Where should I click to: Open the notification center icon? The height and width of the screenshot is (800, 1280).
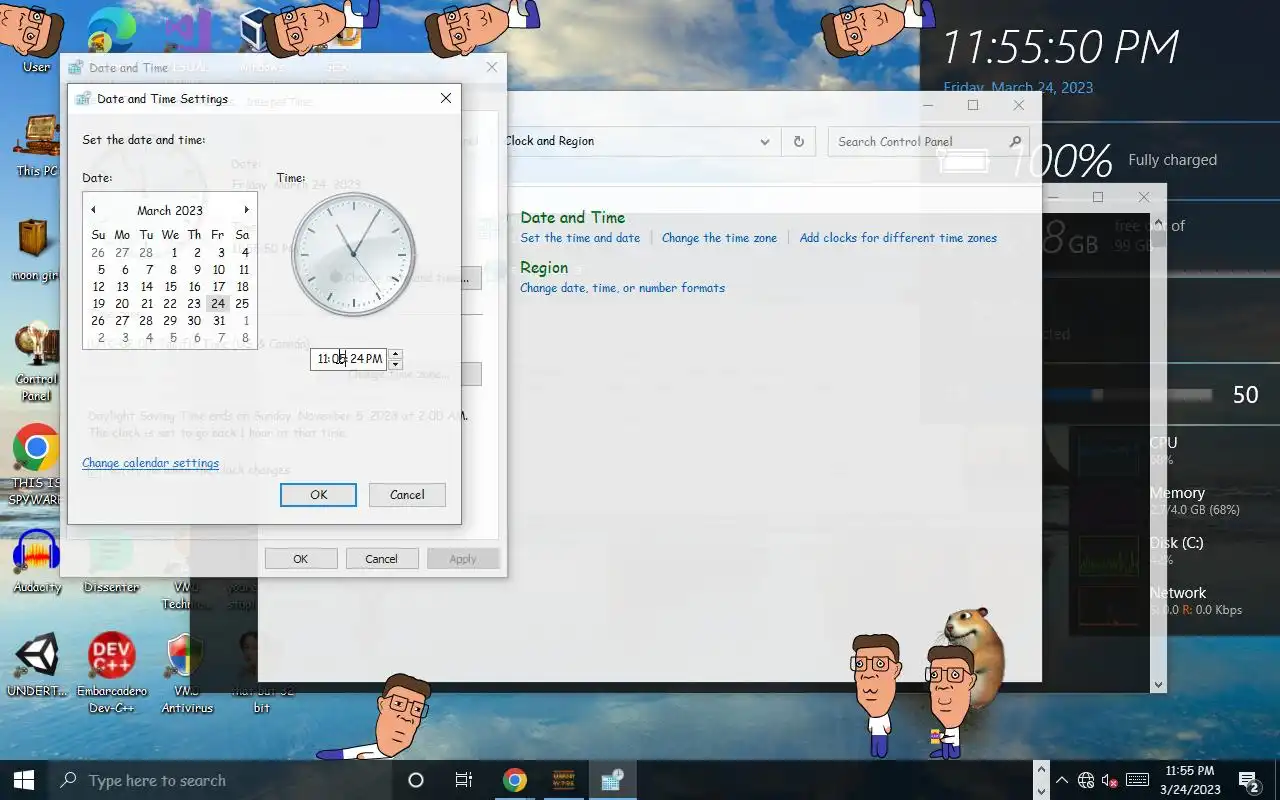pos(1249,780)
